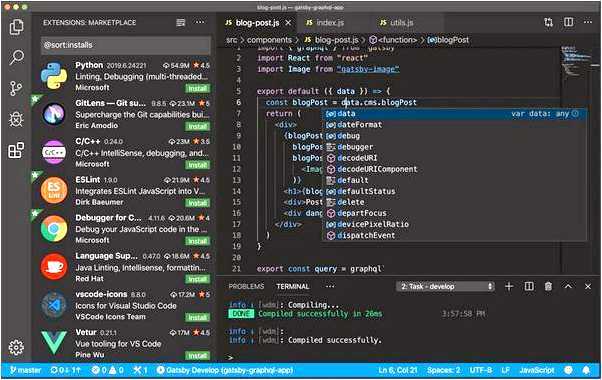Select the dispatchEvent suggestion
The height and width of the screenshot is (380, 602).
pos(454,236)
